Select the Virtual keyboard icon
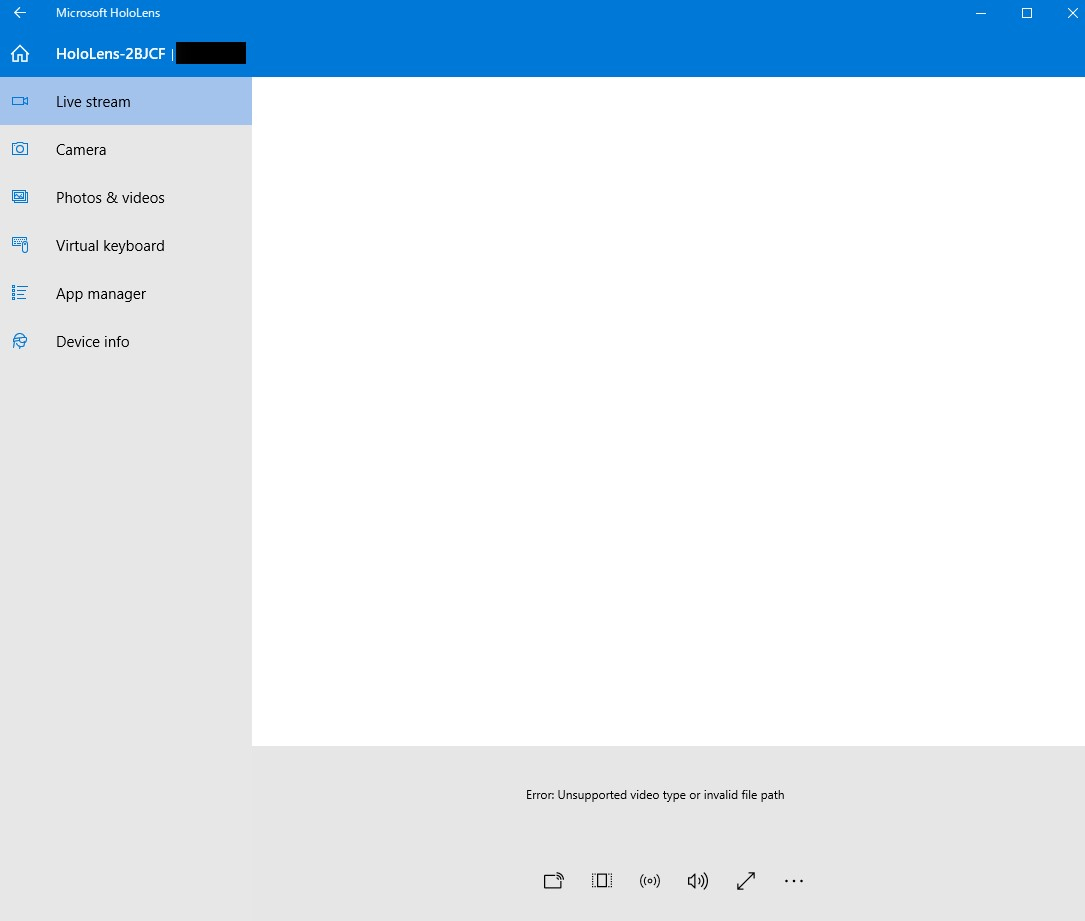 click(20, 245)
